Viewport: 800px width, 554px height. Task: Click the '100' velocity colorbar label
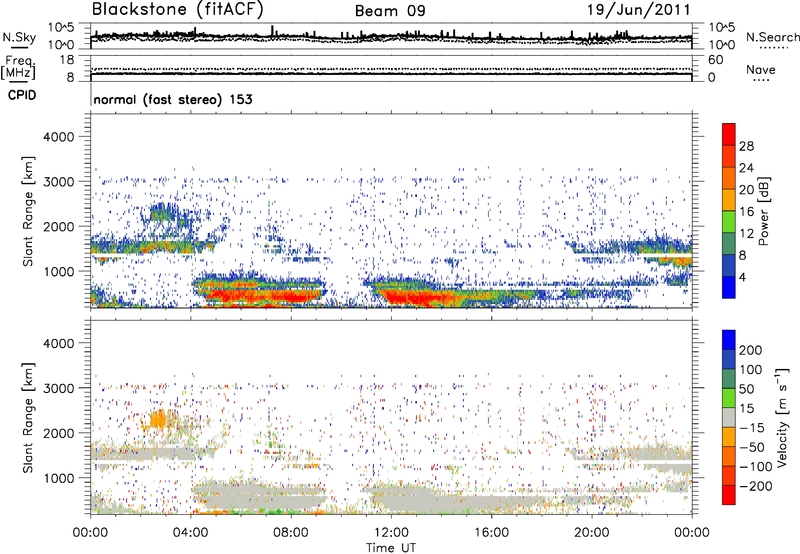(x=751, y=370)
